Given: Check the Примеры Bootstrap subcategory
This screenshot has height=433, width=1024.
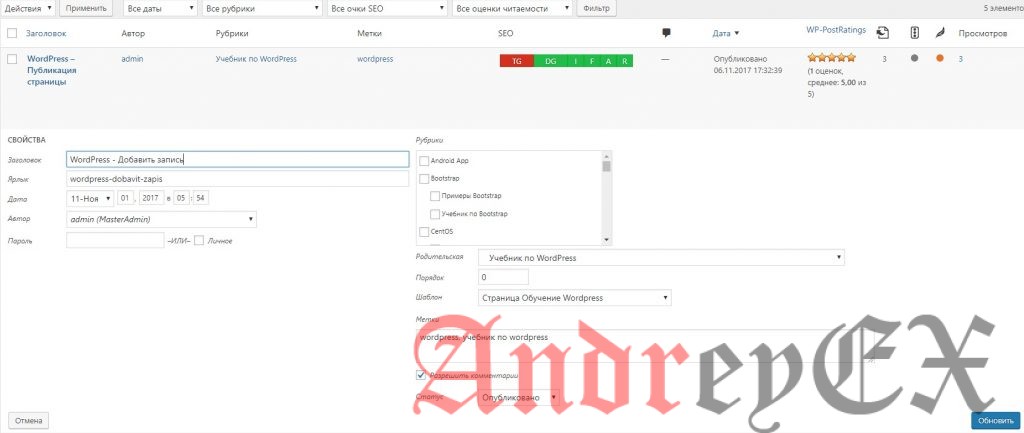Looking at the screenshot, I should [x=435, y=196].
